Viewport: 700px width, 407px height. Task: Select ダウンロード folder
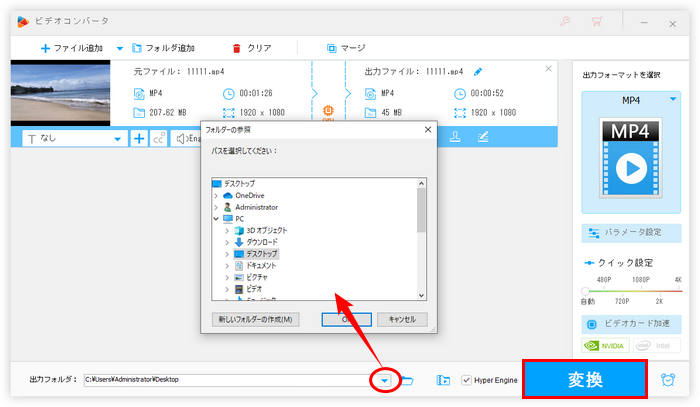[x=262, y=242]
